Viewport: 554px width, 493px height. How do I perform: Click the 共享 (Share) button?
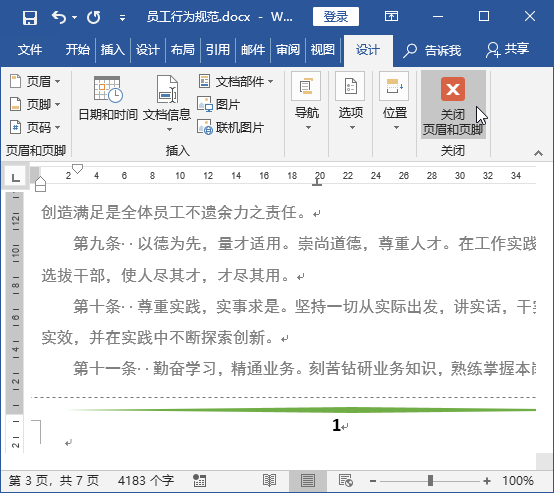tap(508, 49)
